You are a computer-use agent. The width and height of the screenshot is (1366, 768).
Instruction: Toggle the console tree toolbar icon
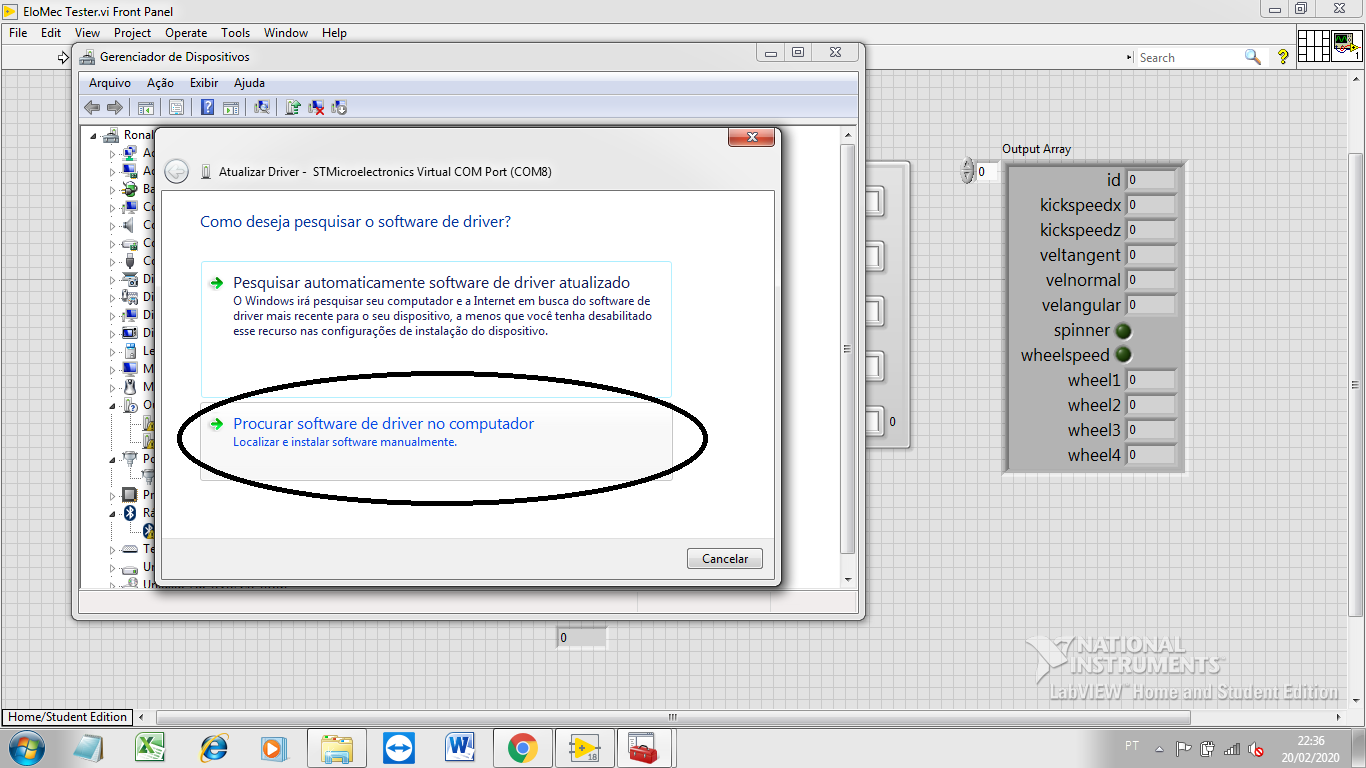(x=145, y=107)
